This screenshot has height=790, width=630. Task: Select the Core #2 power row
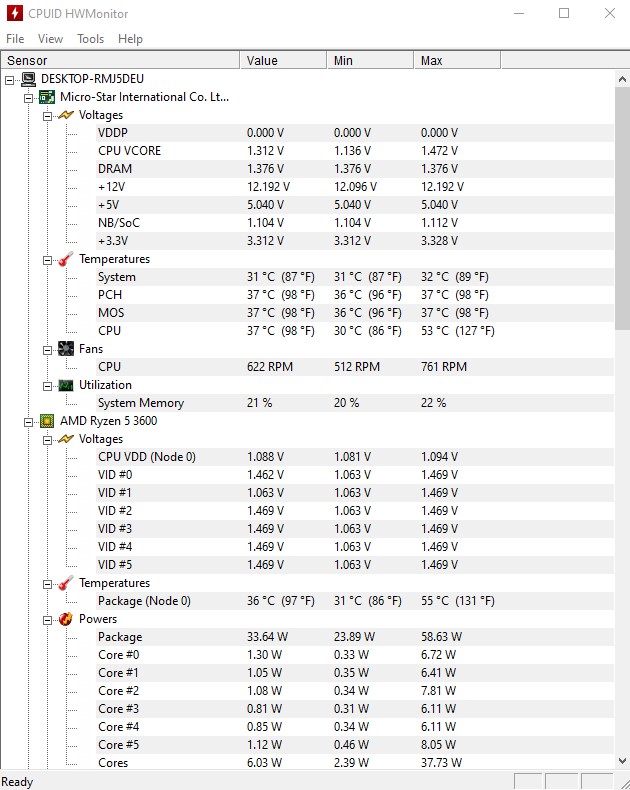(355, 691)
